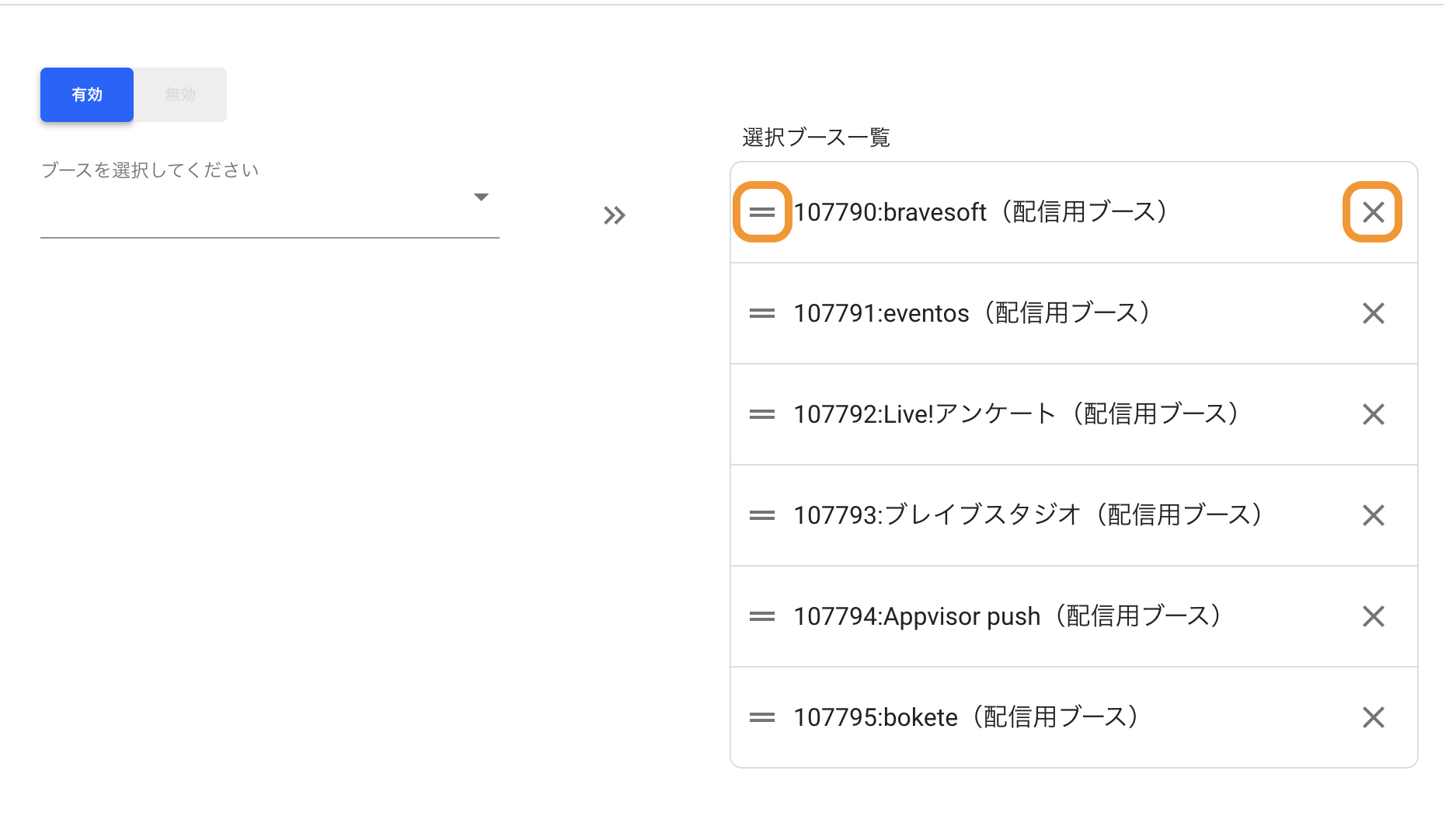Screen dimensions: 1456x830
Task: Click the 選択ブース一覧 heading
Action: coord(816,138)
